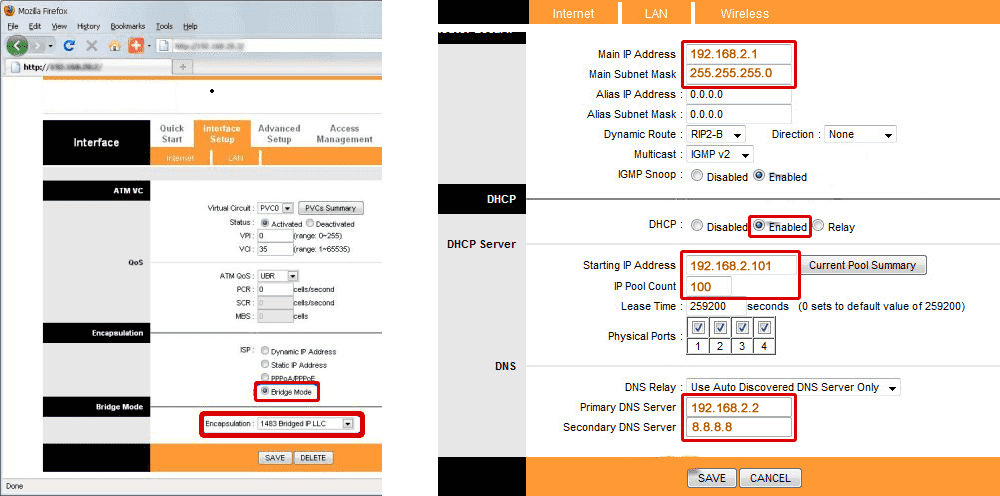Image resolution: width=1000 pixels, height=496 pixels.
Task: Click the PCR cells/second field
Action: (274, 289)
